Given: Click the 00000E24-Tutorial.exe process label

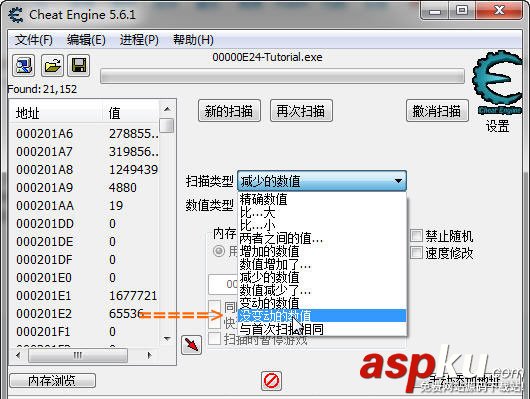Looking at the screenshot, I should [x=267, y=57].
